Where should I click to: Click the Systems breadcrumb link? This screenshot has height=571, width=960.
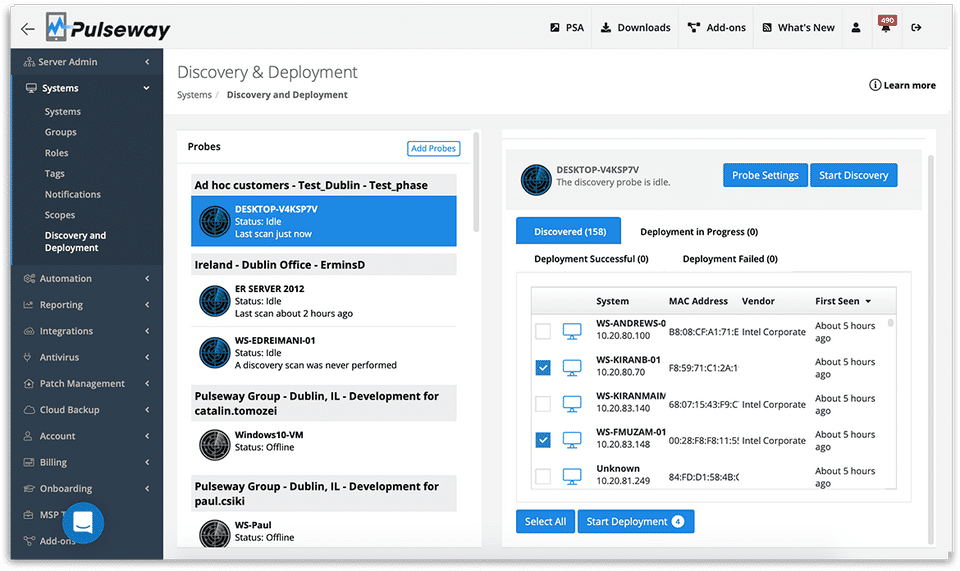(x=194, y=95)
